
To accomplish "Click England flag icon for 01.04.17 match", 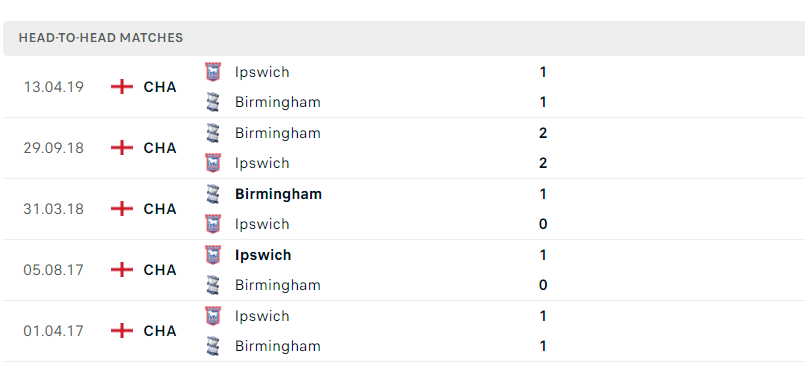I will (x=122, y=331).
